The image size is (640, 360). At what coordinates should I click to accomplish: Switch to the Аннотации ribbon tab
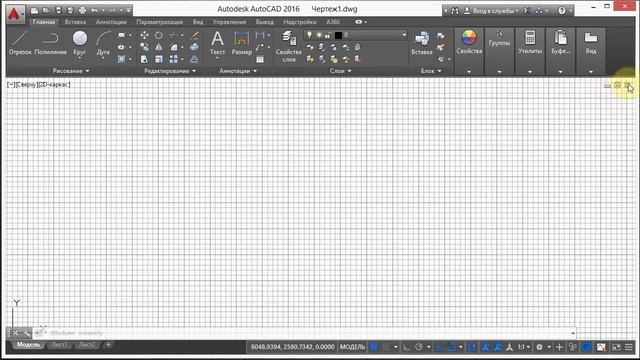click(111, 22)
